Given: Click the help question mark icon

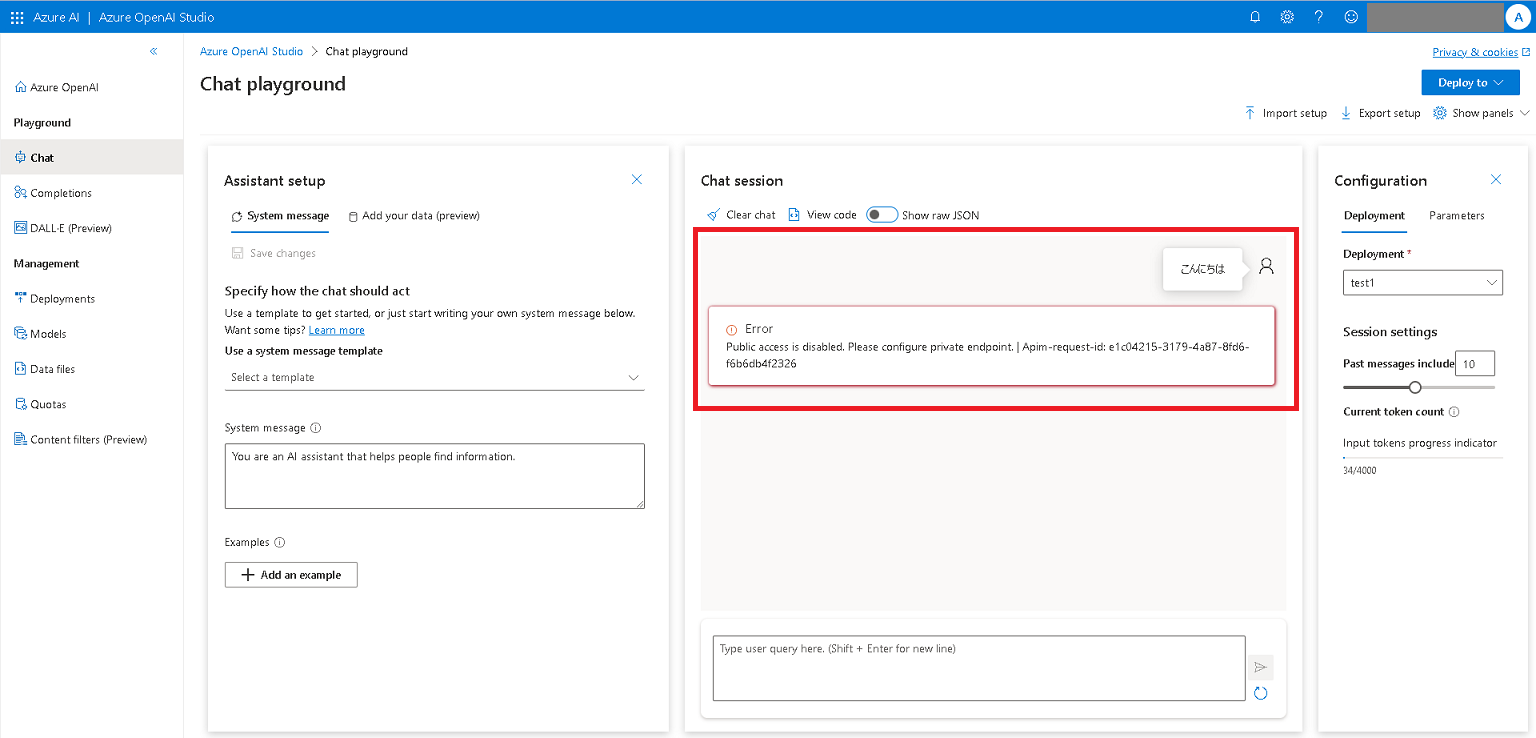Looking at the screenshot, I should click(x=1319, y=17).
